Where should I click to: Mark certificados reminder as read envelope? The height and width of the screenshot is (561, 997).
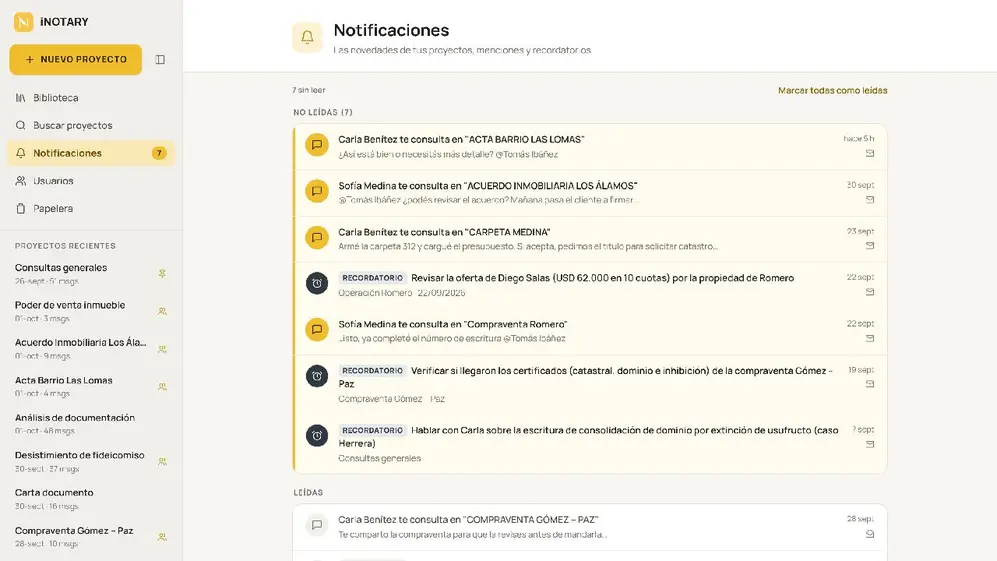click(870, 384)
